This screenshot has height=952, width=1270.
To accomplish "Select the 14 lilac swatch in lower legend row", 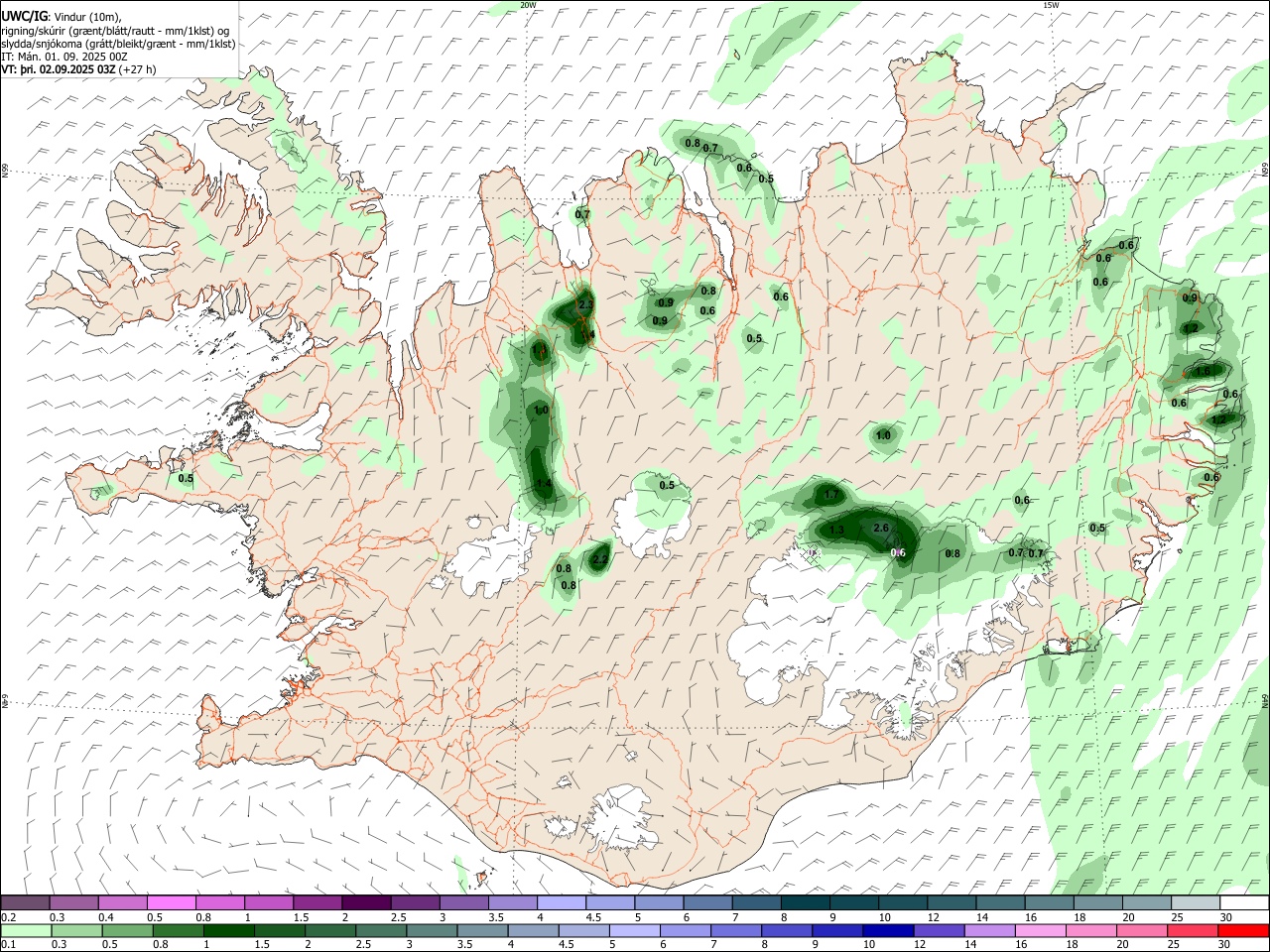I will click(989, 930).
